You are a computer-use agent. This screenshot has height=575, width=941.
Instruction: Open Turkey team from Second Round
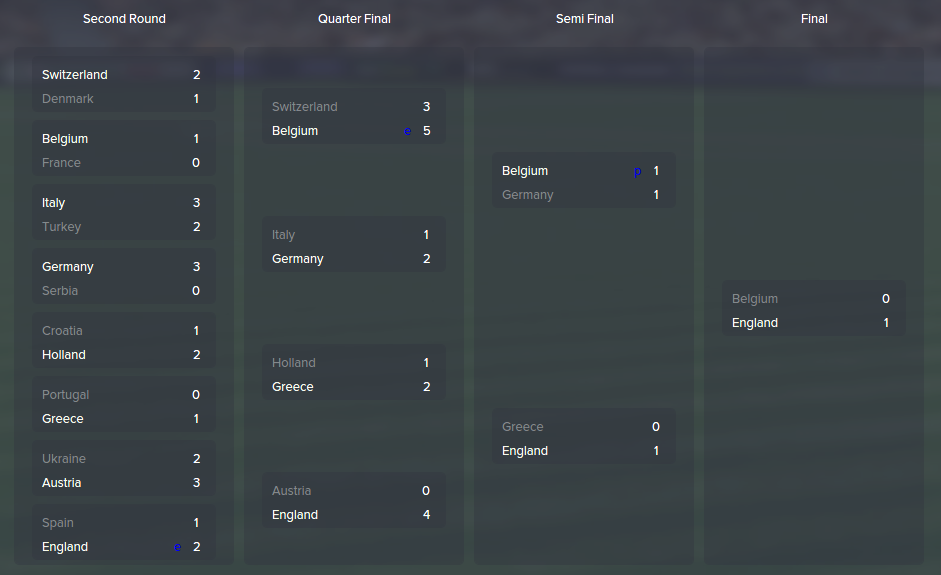(x=61, y=227)
